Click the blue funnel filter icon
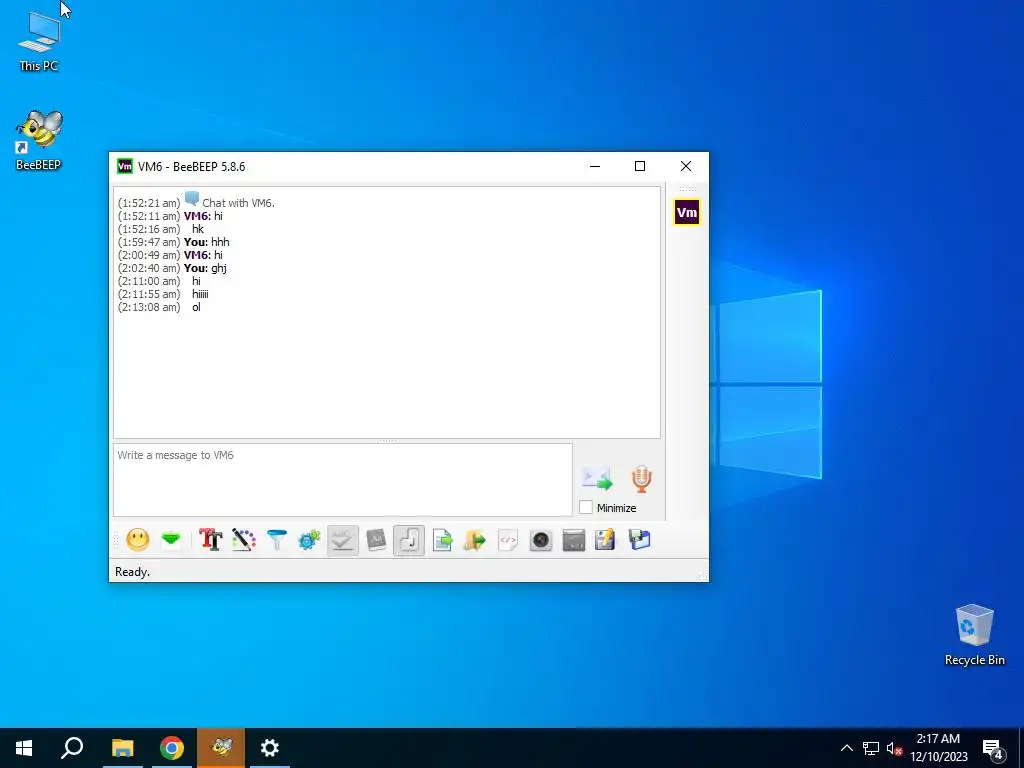 277,540
